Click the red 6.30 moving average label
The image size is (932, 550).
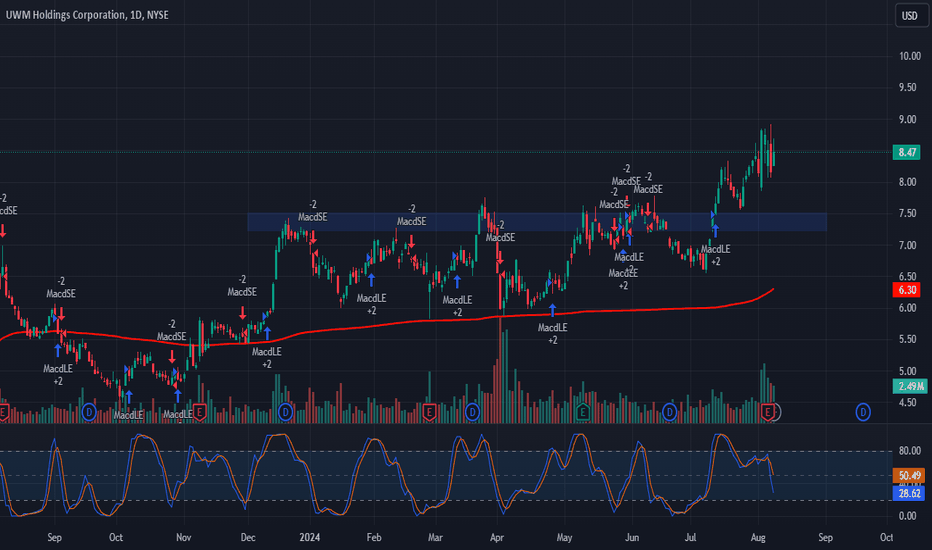(906, 290)
